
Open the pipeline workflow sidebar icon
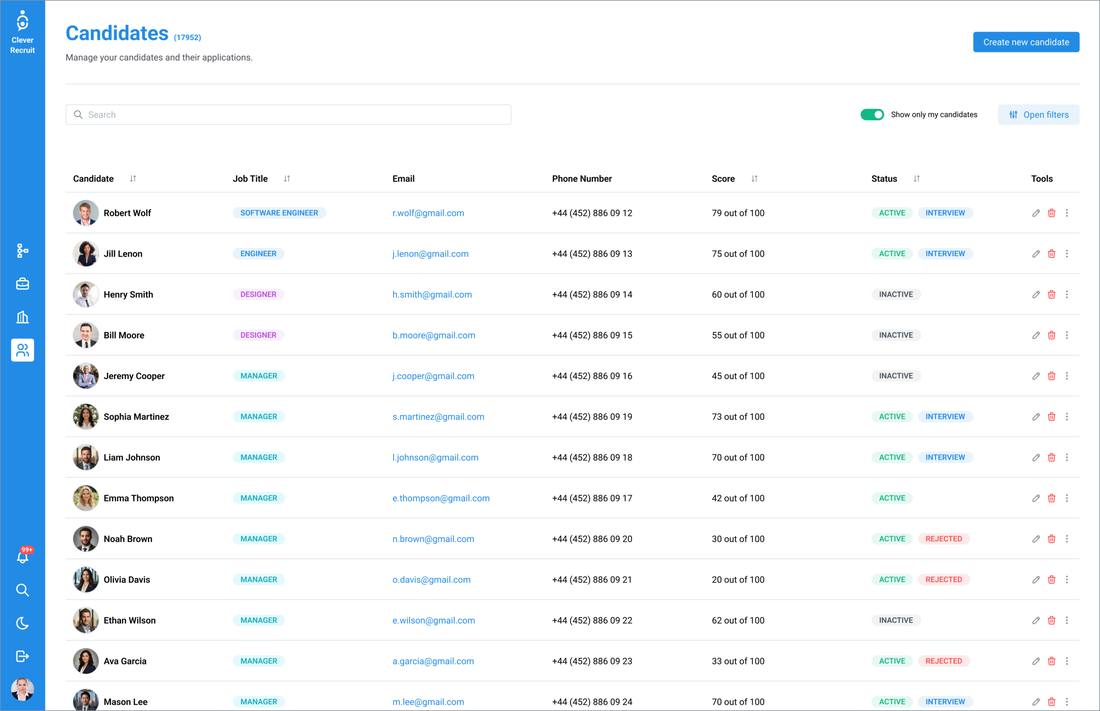click(22, 251)
